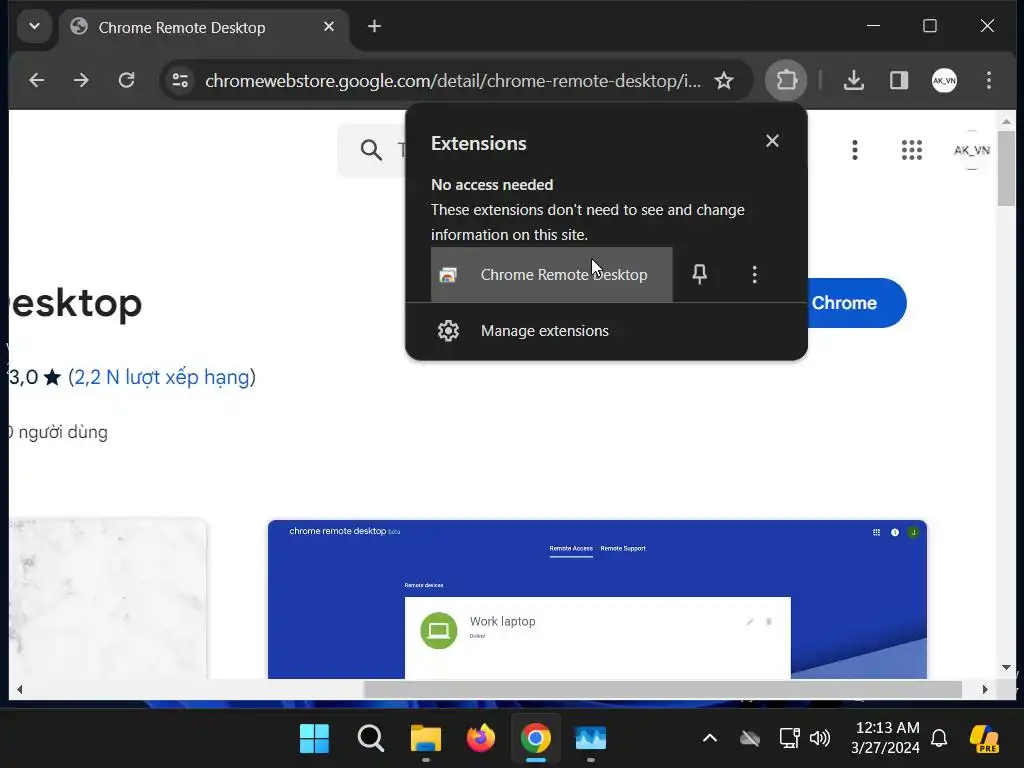Go back to previous page
1024x768 pixels.
click(37, 80)
